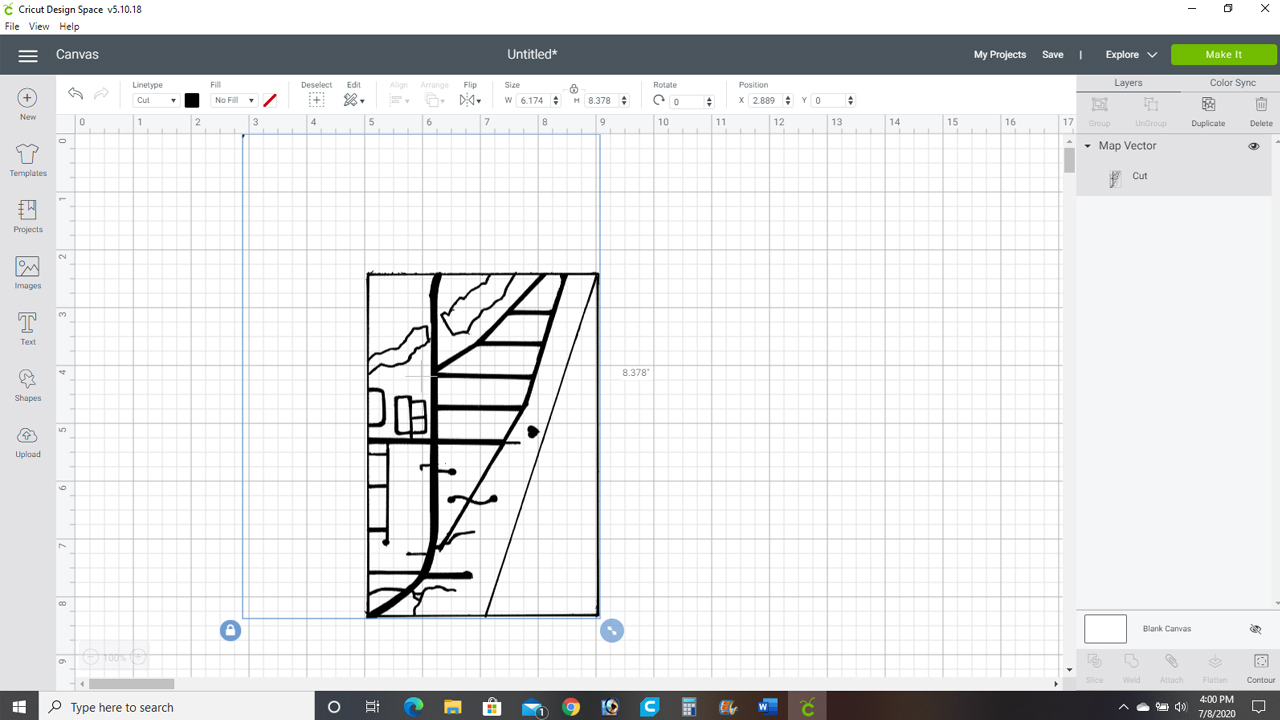Open the File menu

[12, 26]
